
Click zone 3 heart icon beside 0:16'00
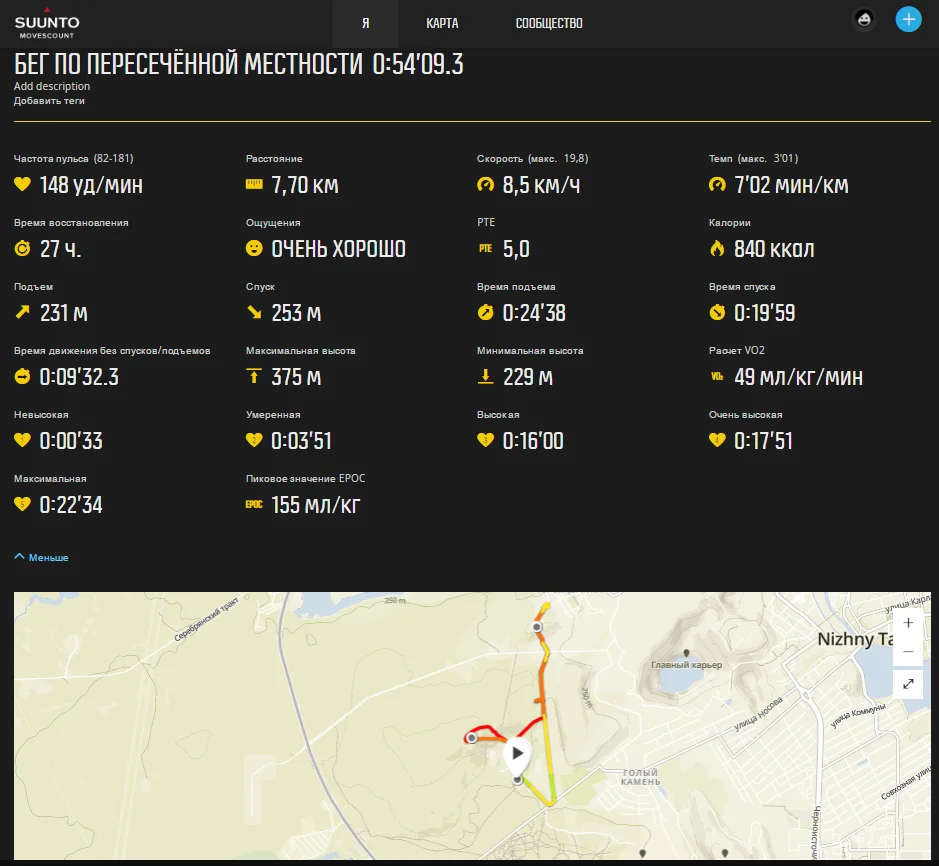click(486, 440)
